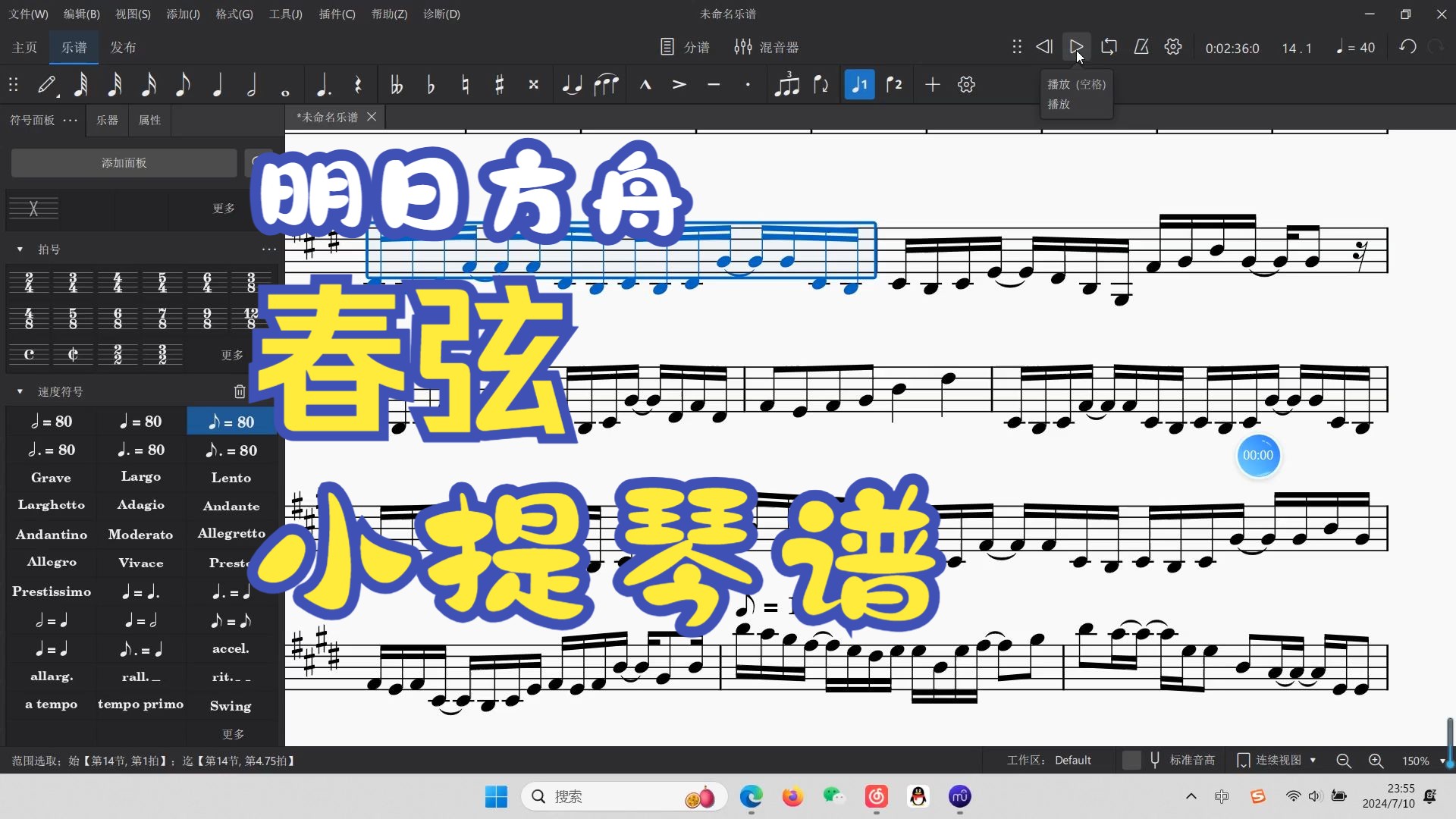Select the 6/8 time signature
Screen dimensions: 1456x819
[118, 318]
